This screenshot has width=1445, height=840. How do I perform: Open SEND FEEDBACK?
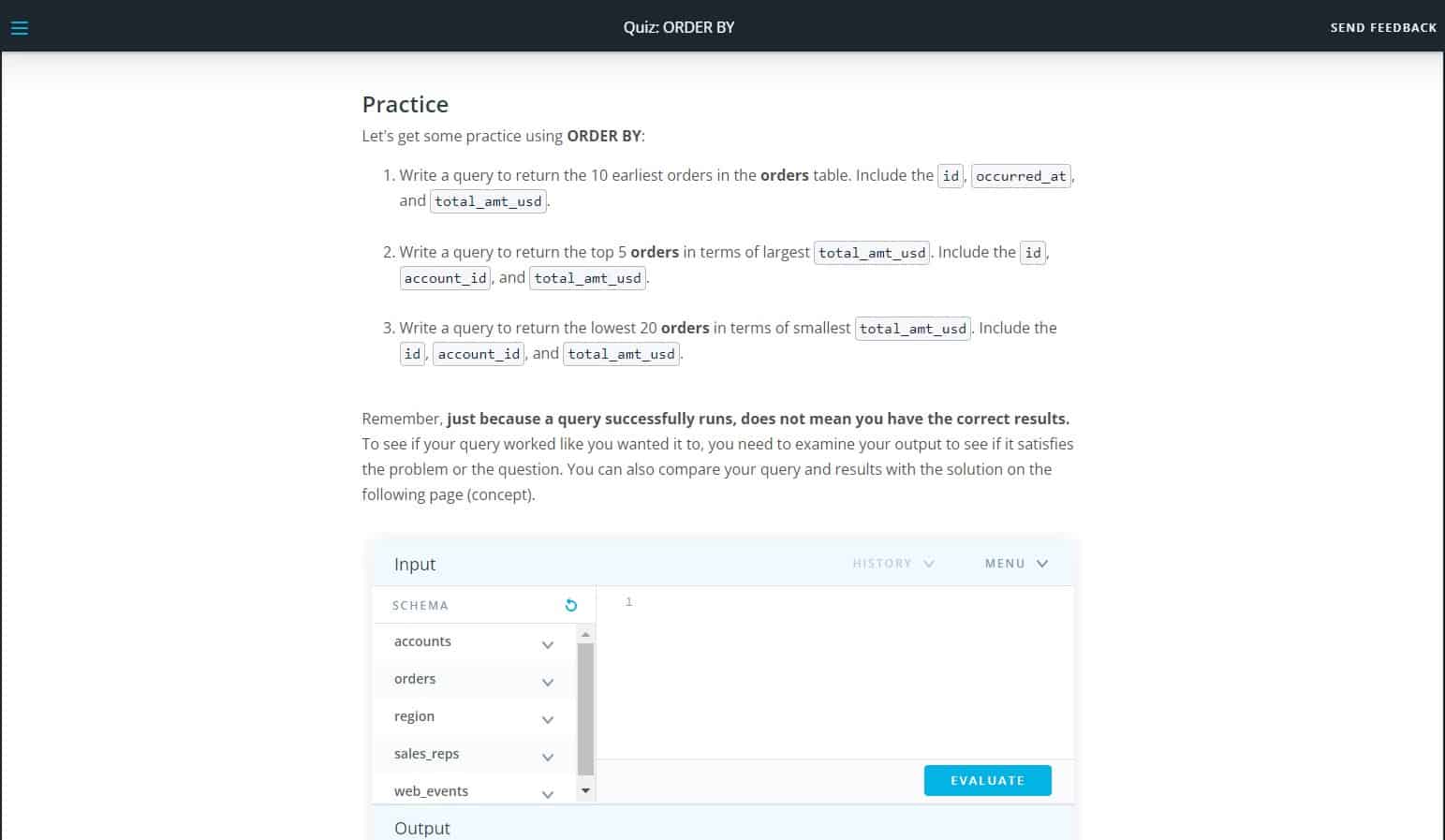pos(1383,27)
